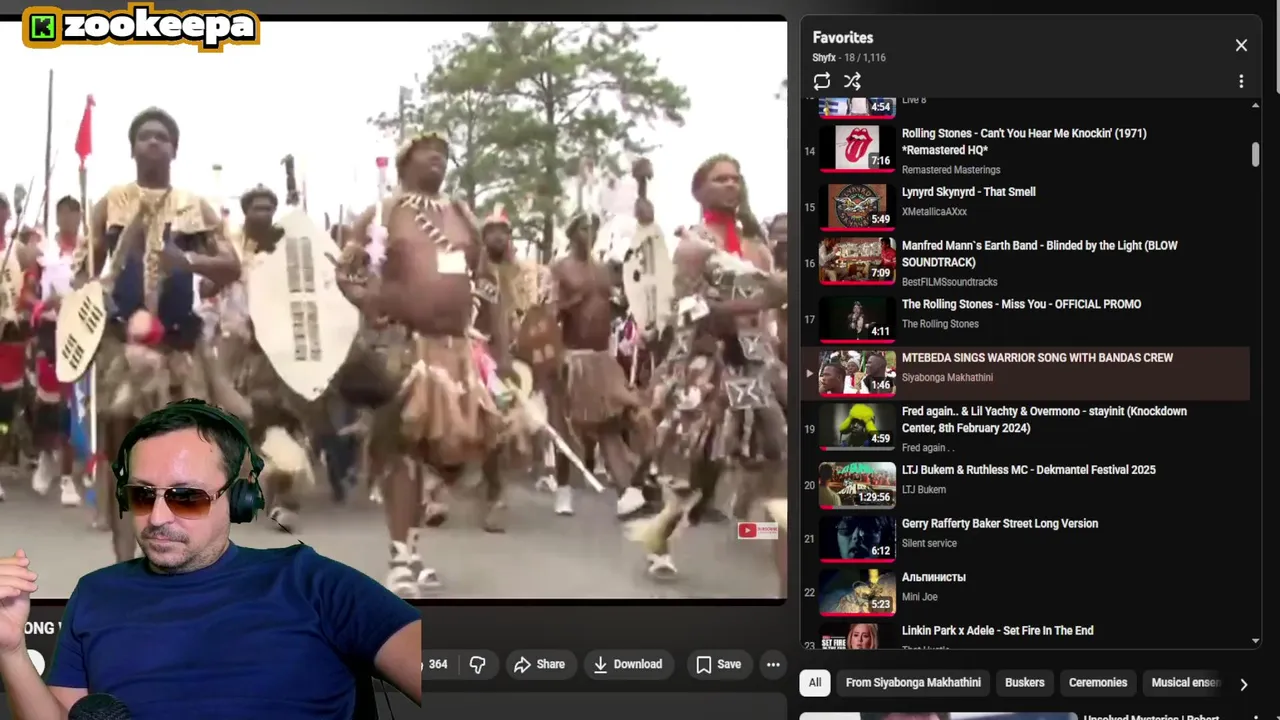Select the Ceremonies filter chip
The width and height of the screenshot is (1280, 720).
(x=1098, y=683)
